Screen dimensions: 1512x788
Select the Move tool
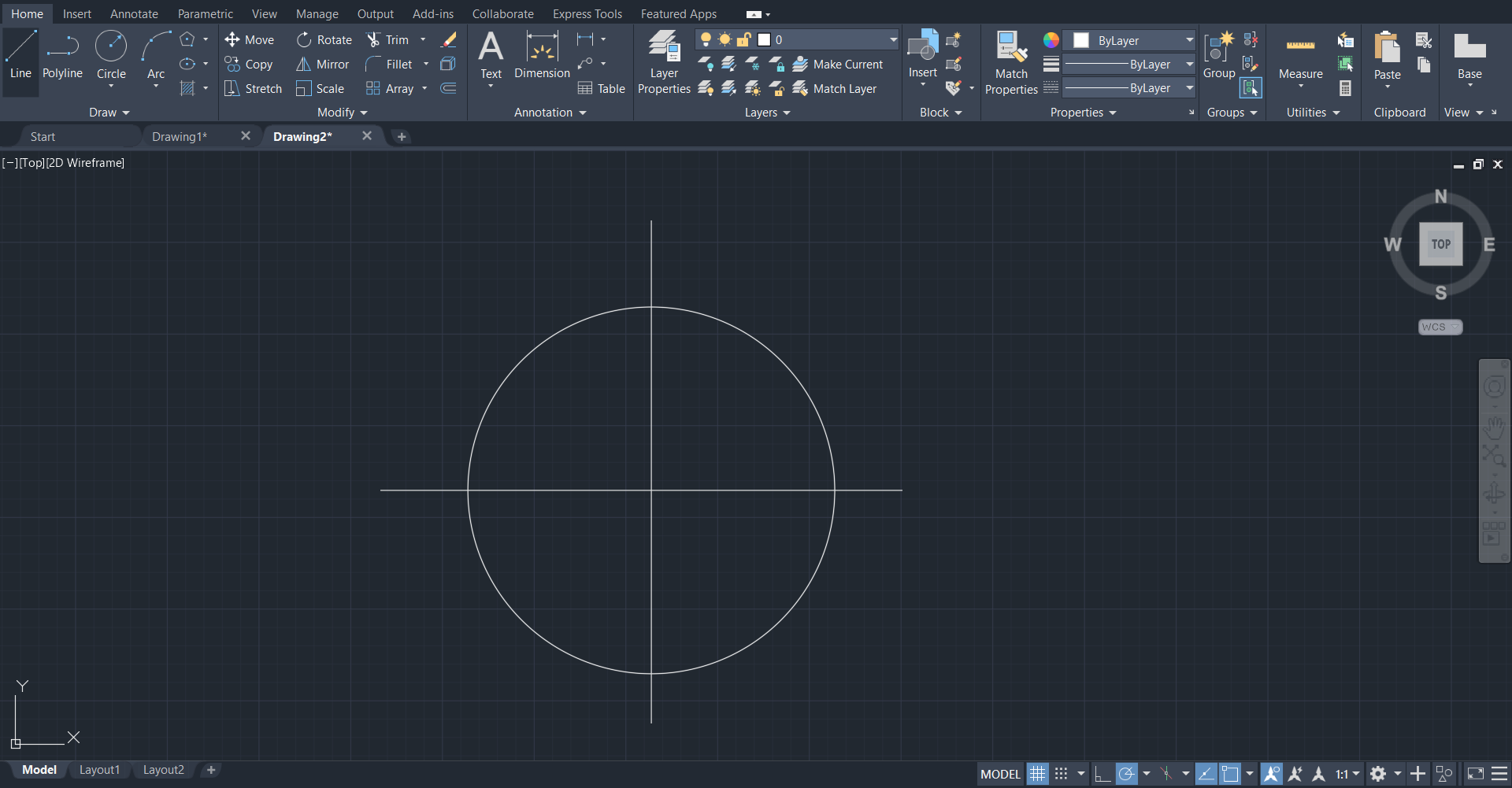pyautogui.click(x=249, y=39)
